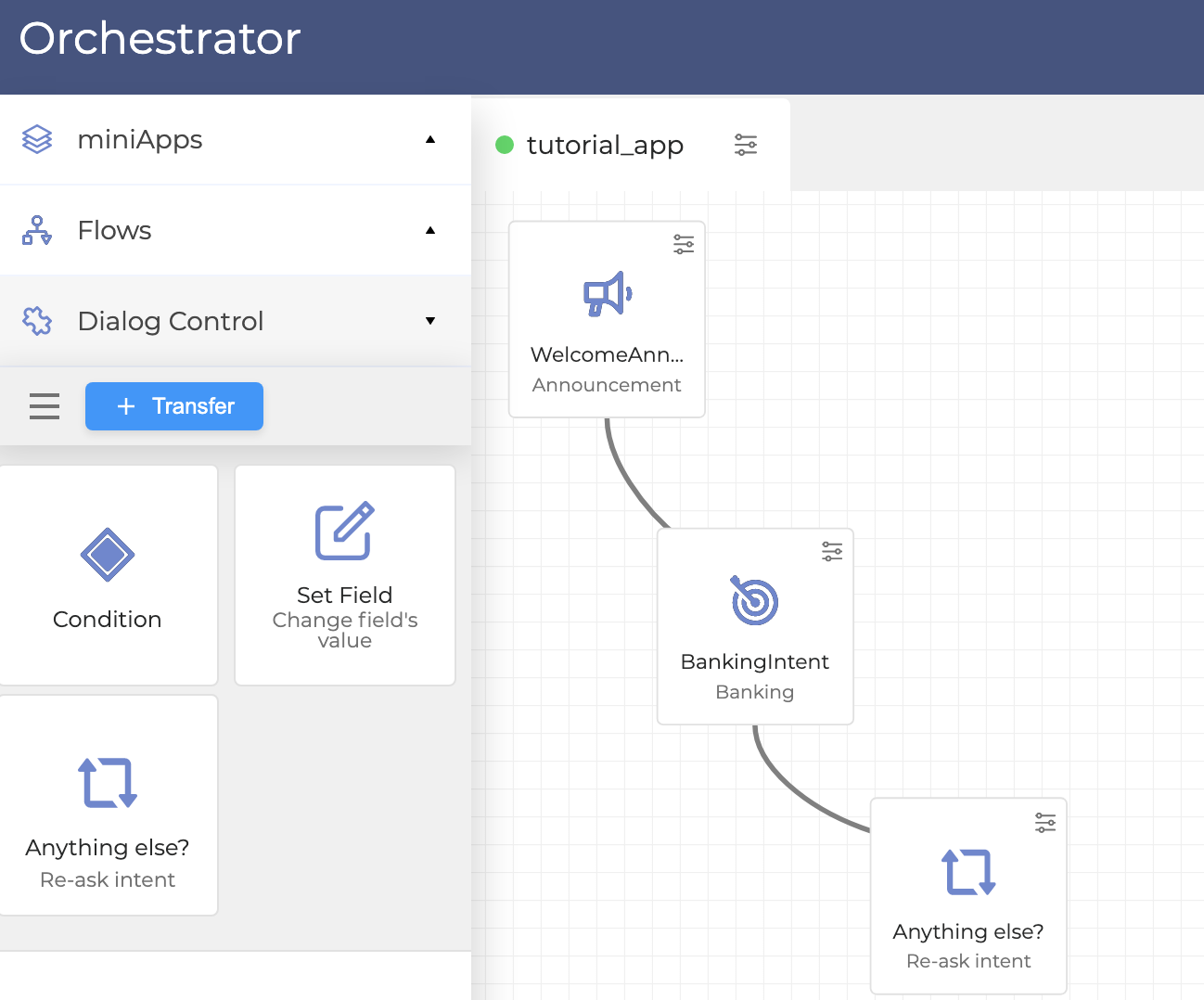Click the BankingIntent target icon

tap(755, 601)
